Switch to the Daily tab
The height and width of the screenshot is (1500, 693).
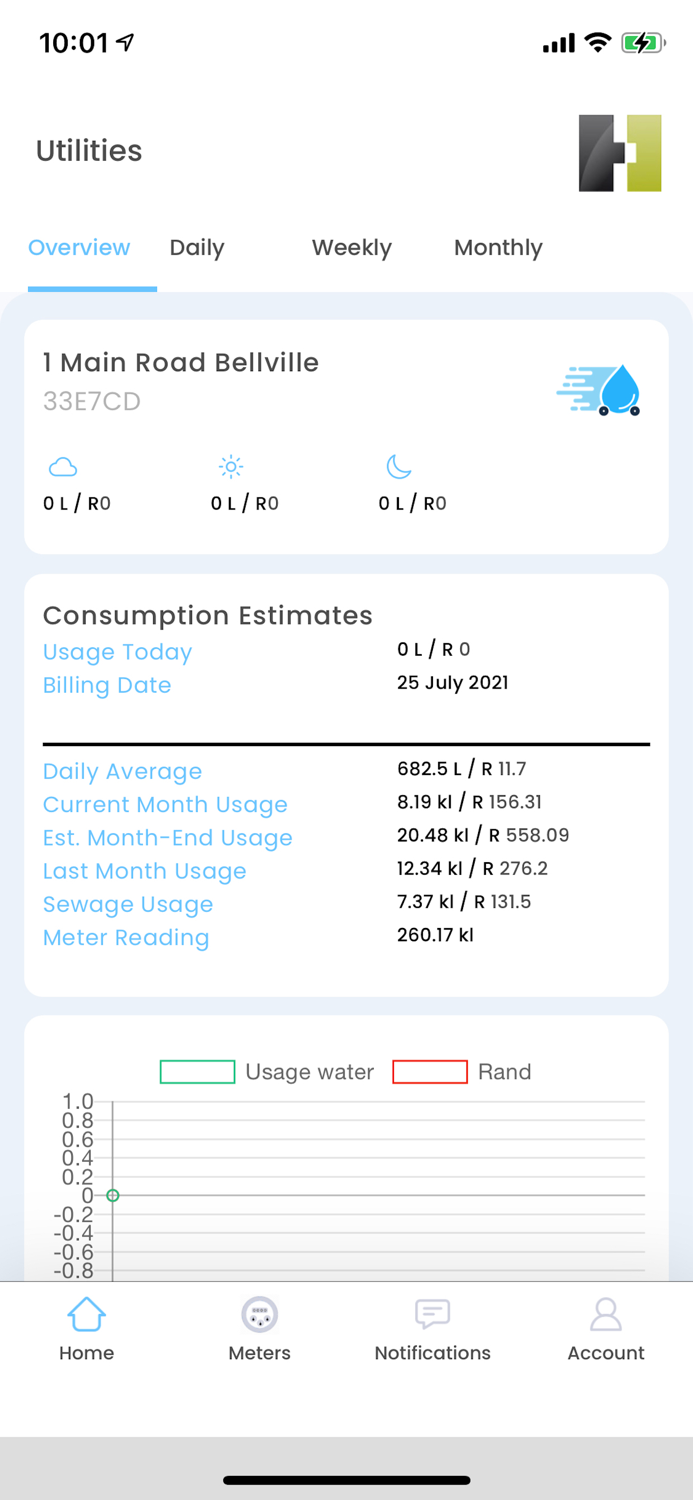pos(196,247)
